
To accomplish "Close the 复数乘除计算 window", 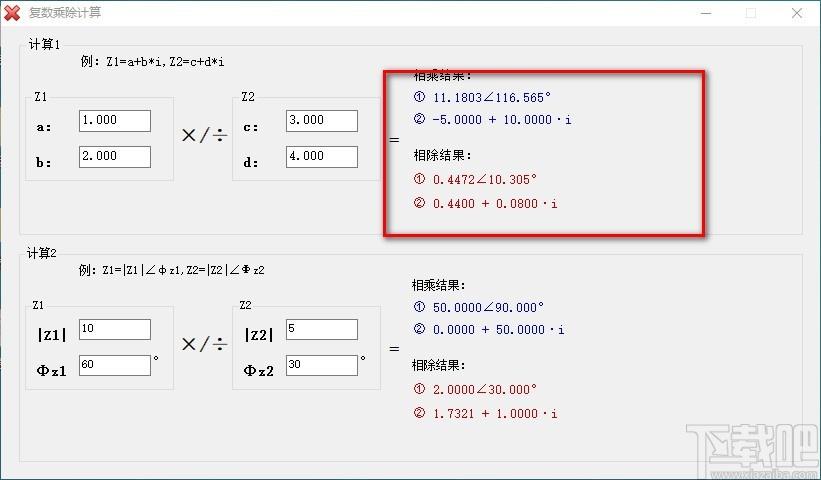I will (x=797, y=13).
